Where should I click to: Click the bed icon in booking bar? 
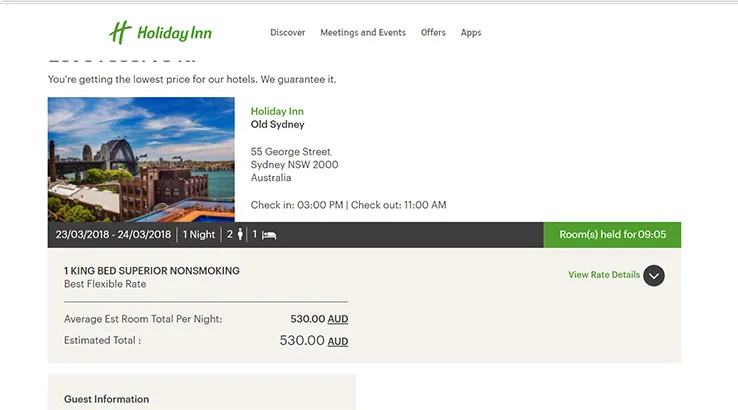(269, 235)
